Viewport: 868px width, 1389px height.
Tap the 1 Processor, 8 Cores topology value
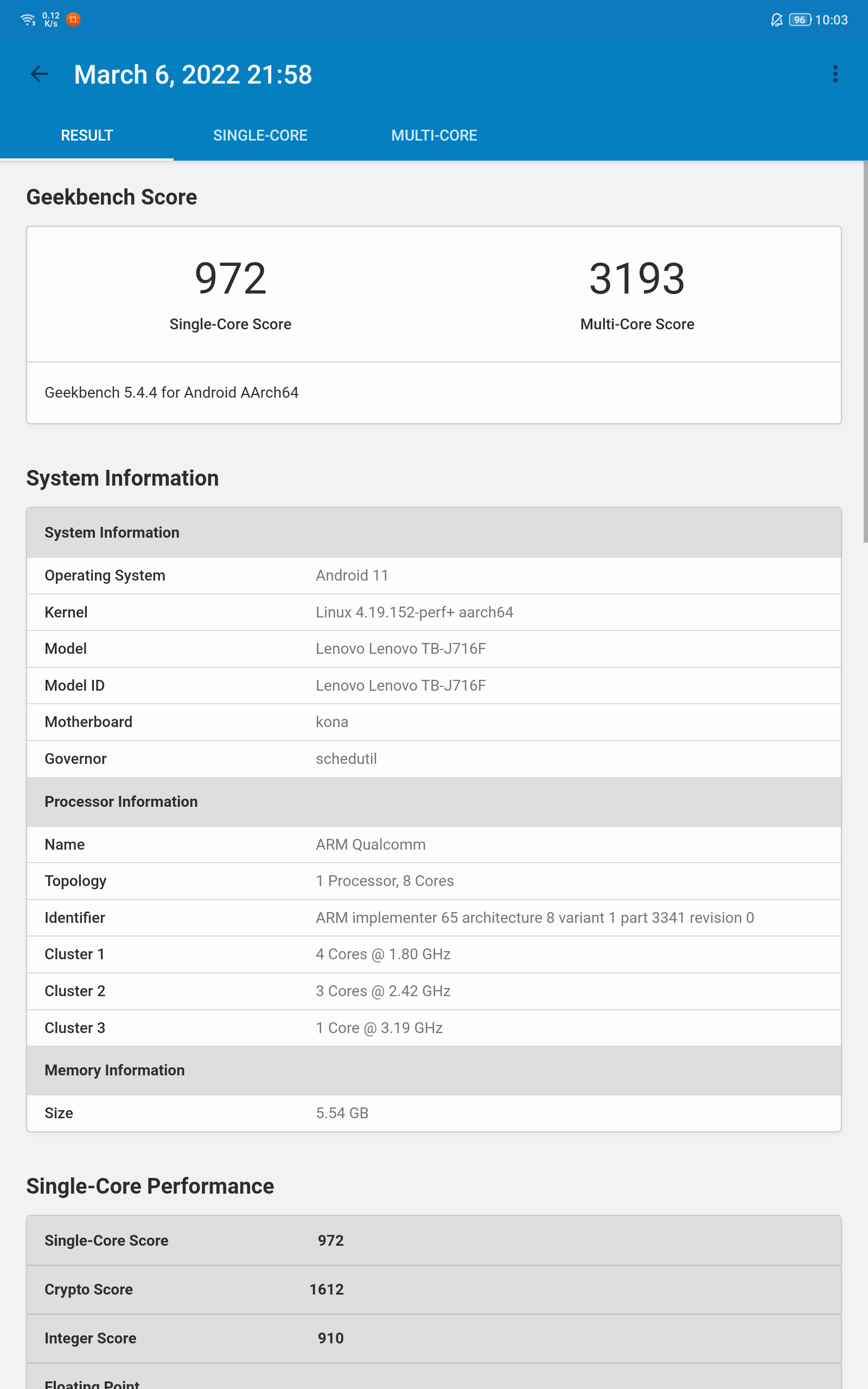(x=385, y=881)
